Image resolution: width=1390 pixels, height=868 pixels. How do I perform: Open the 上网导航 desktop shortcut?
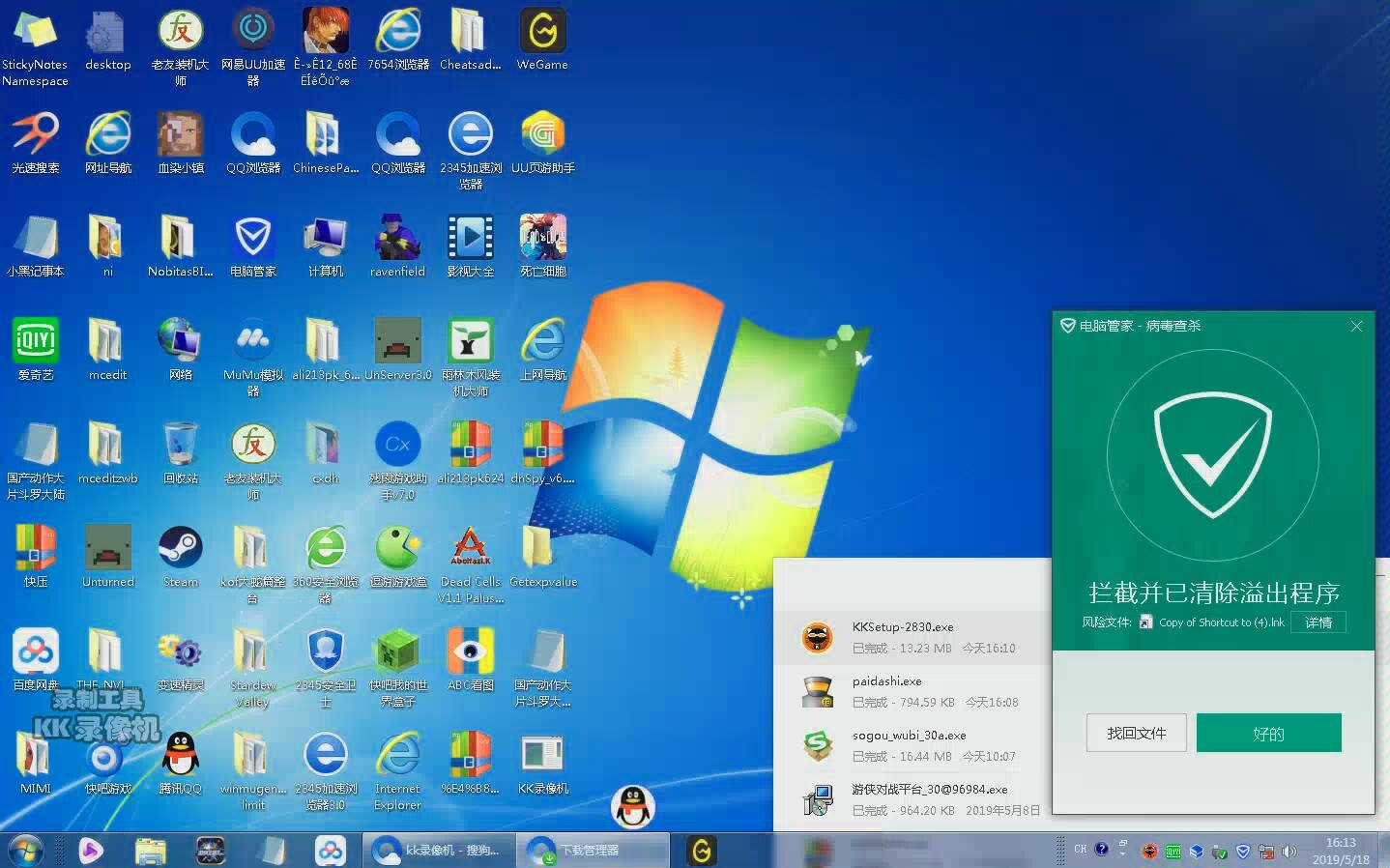pyautogui.click(x=542, y=349)
